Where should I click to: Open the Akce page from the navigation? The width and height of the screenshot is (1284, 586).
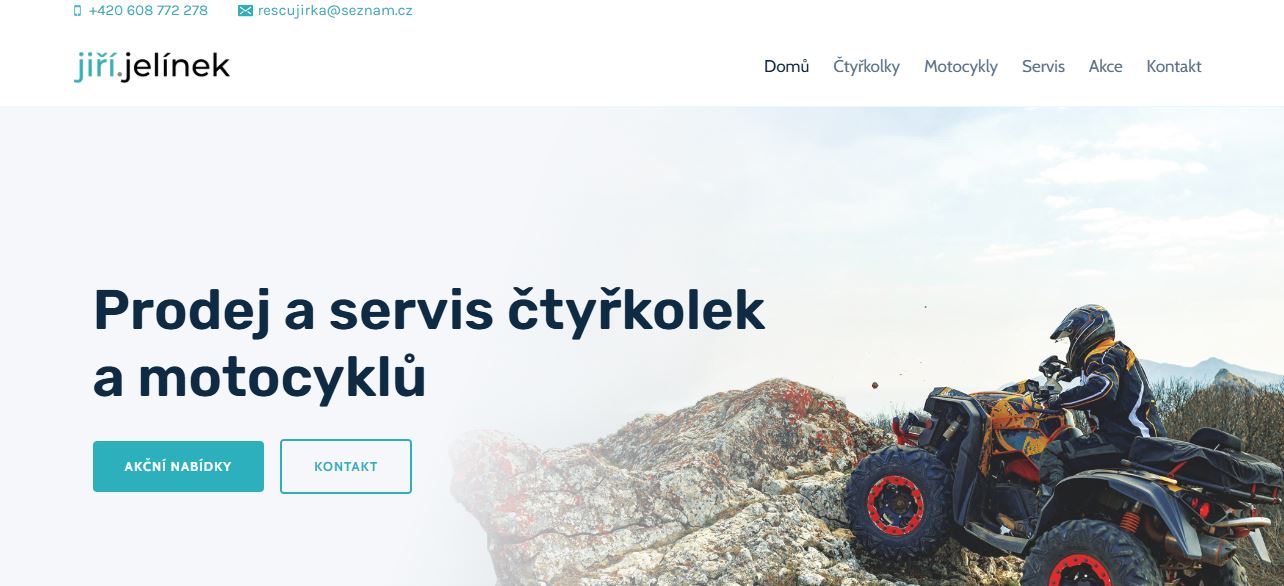click(x=1105, y=66)
